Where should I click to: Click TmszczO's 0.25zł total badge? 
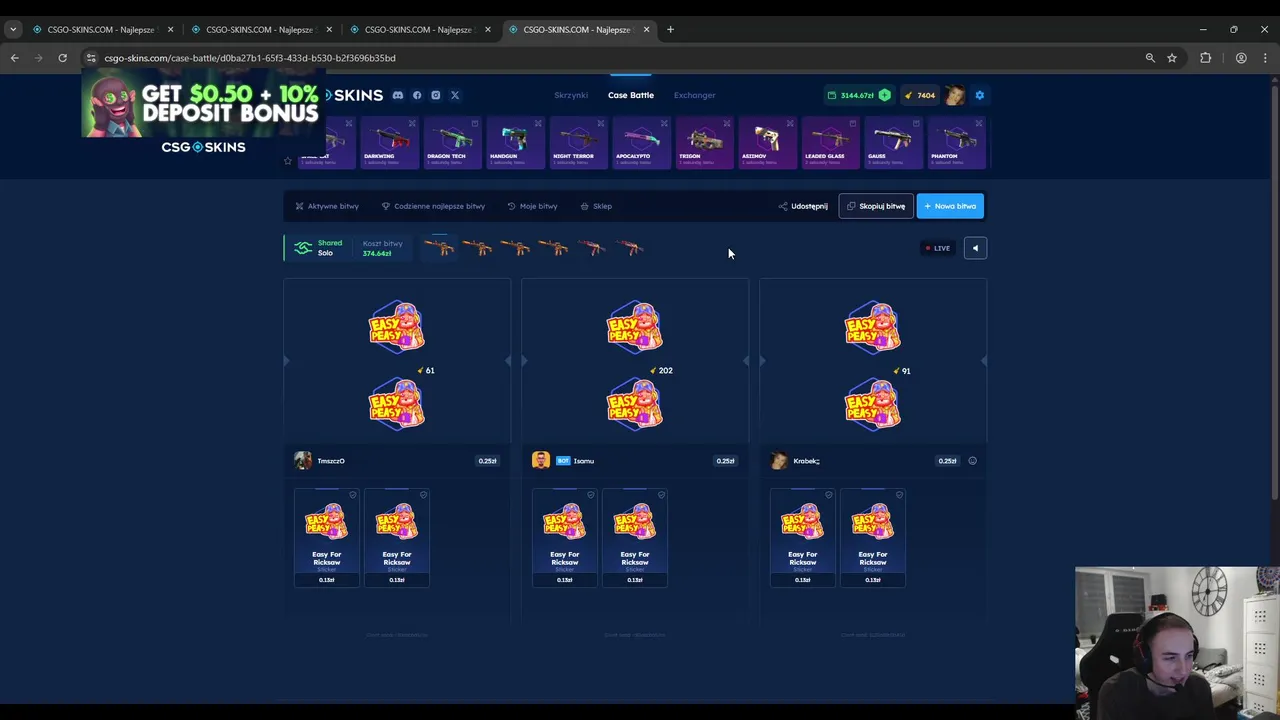pyautogui.click(x=488, y=461)
